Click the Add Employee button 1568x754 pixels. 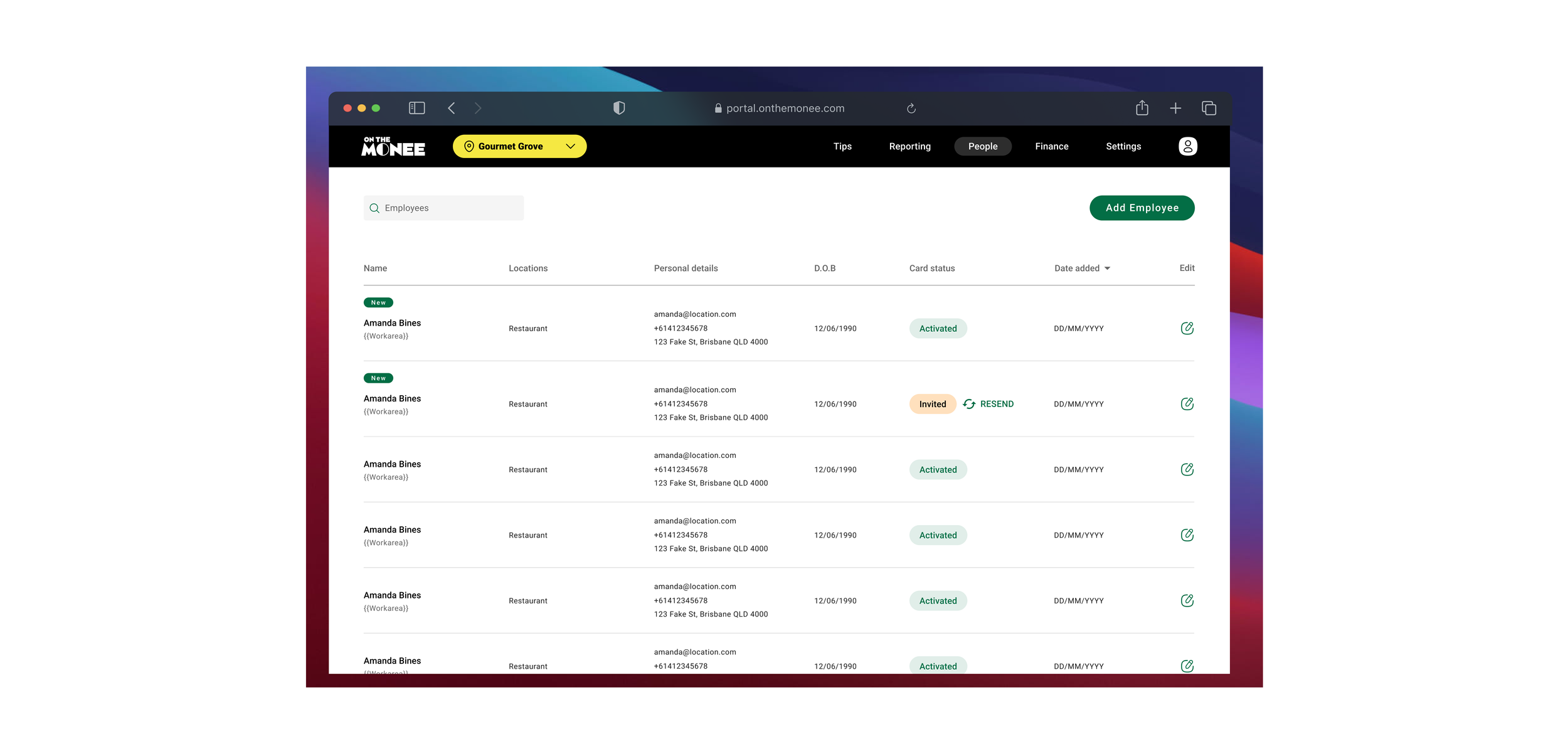click(x=1142, y=208)
